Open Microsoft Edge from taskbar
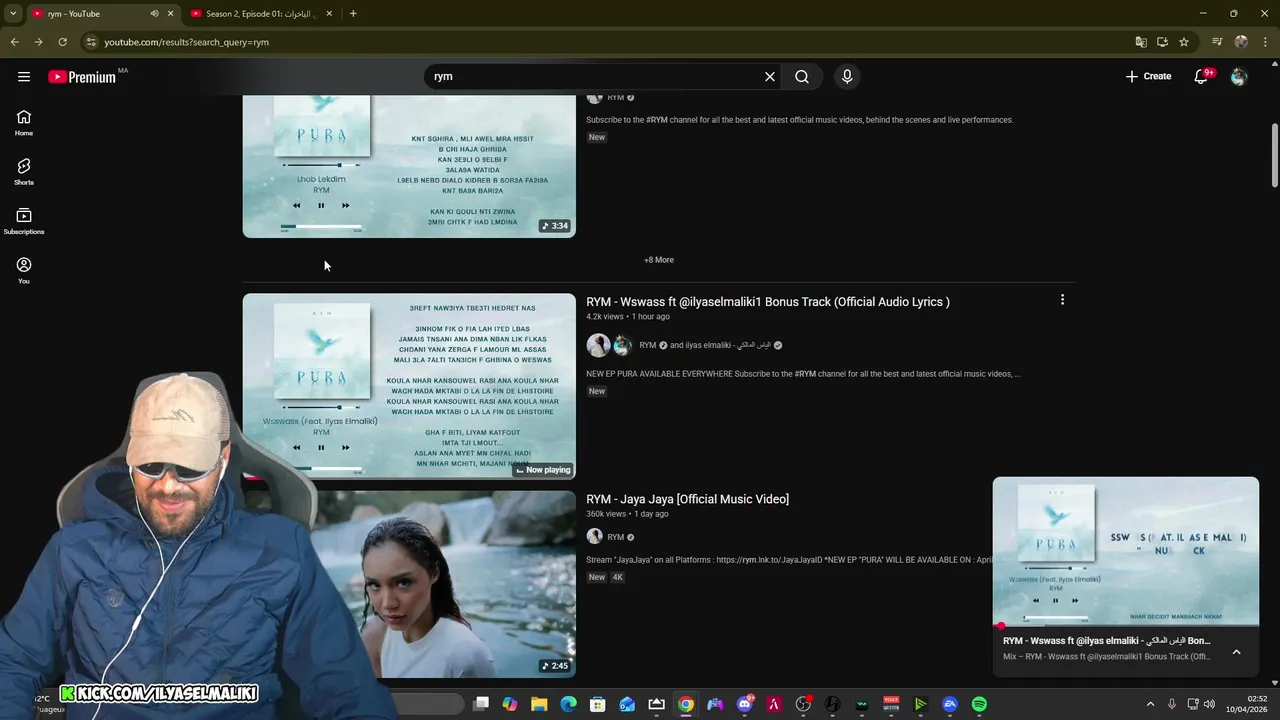 568,704
